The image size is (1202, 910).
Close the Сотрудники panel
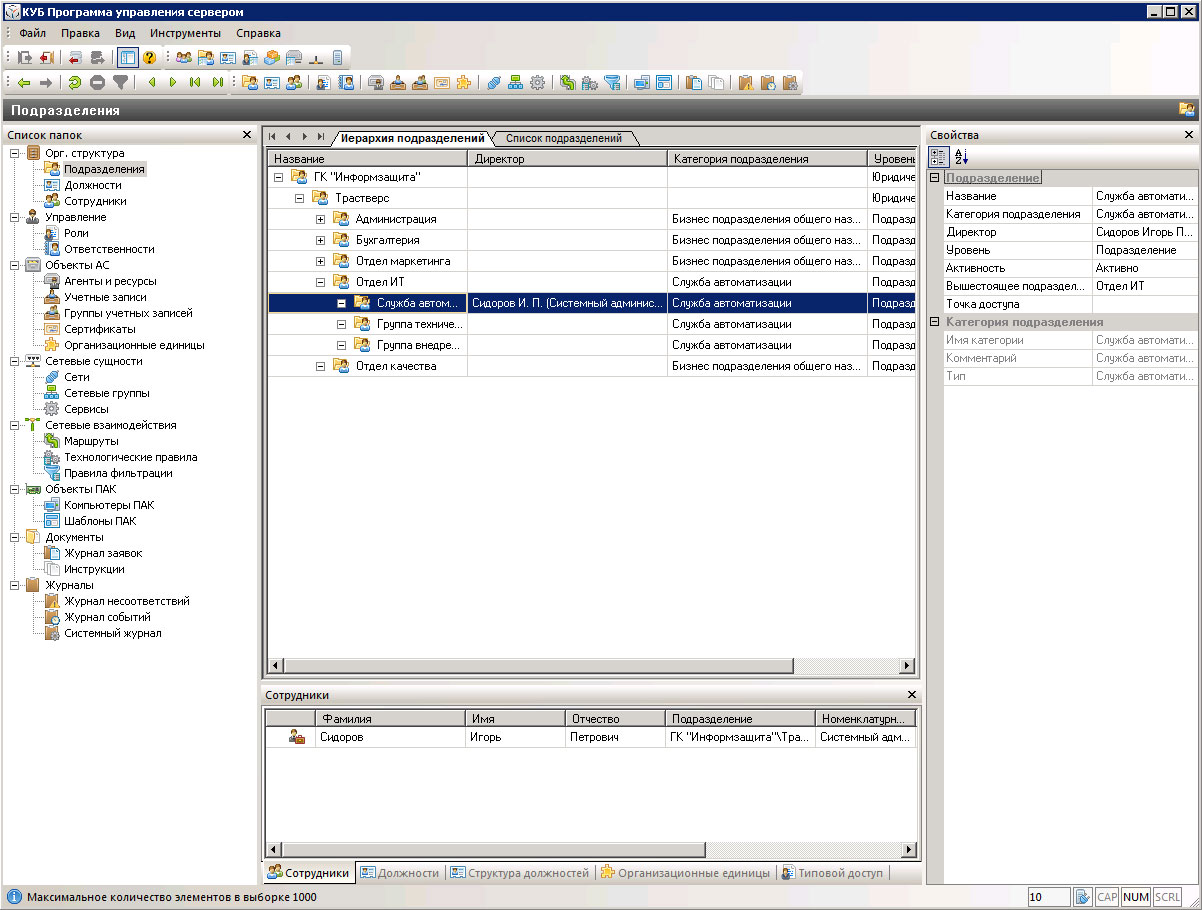click(x=911, y=695)
